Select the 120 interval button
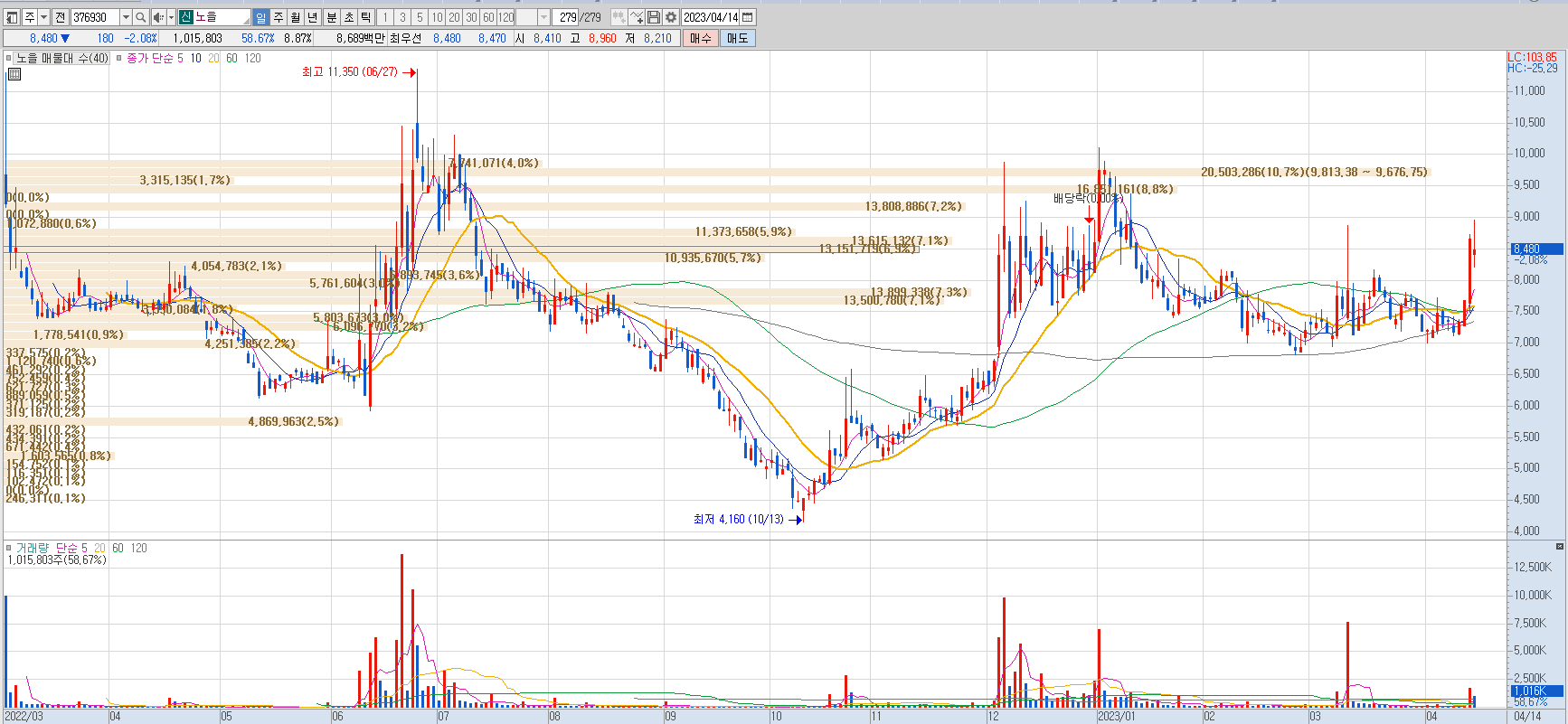 coord(506,17)
